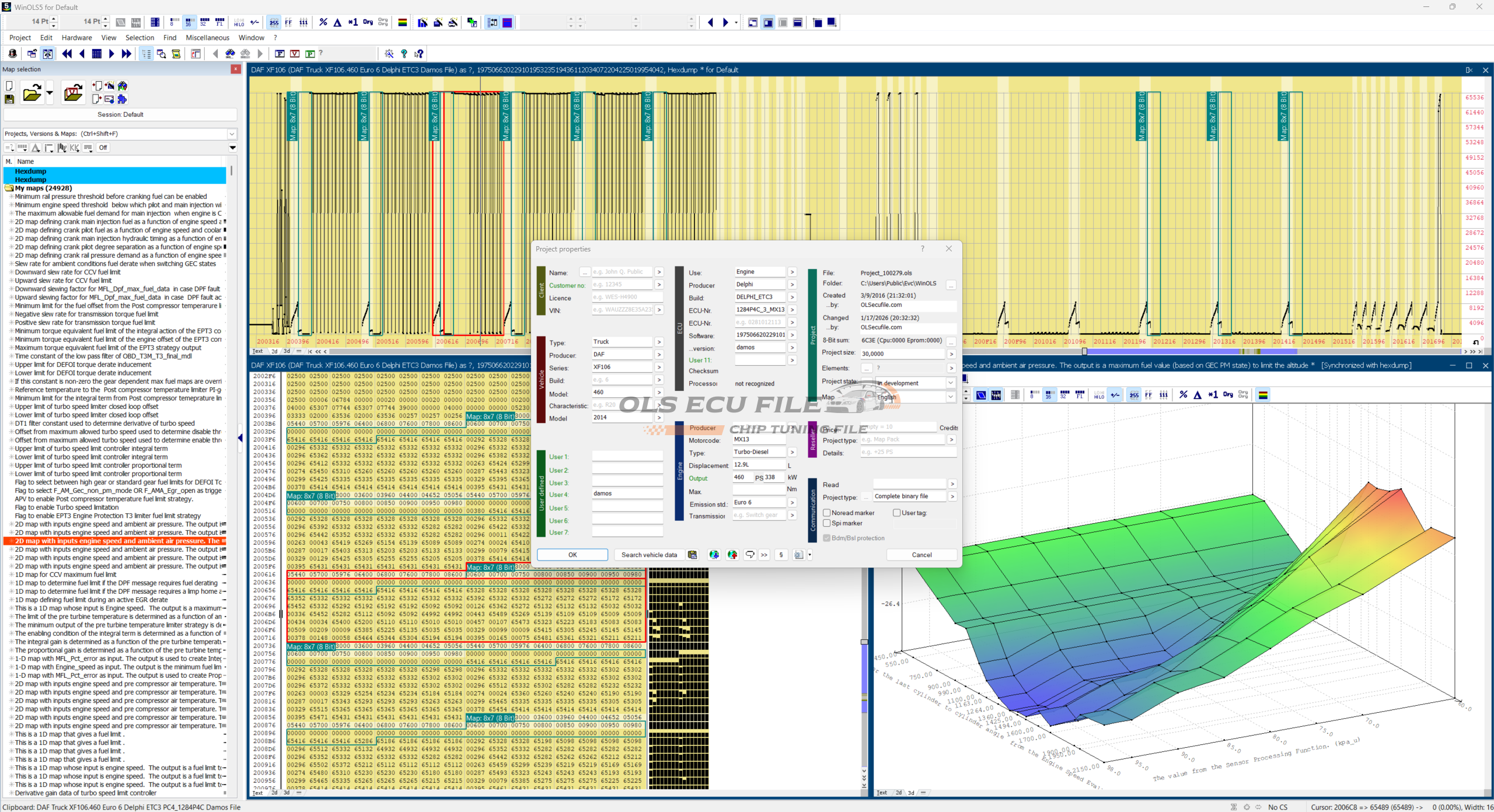Click the speech bubble comment icon
The height and width of the screenshot is (812, 1494).
tap(750, 555)
